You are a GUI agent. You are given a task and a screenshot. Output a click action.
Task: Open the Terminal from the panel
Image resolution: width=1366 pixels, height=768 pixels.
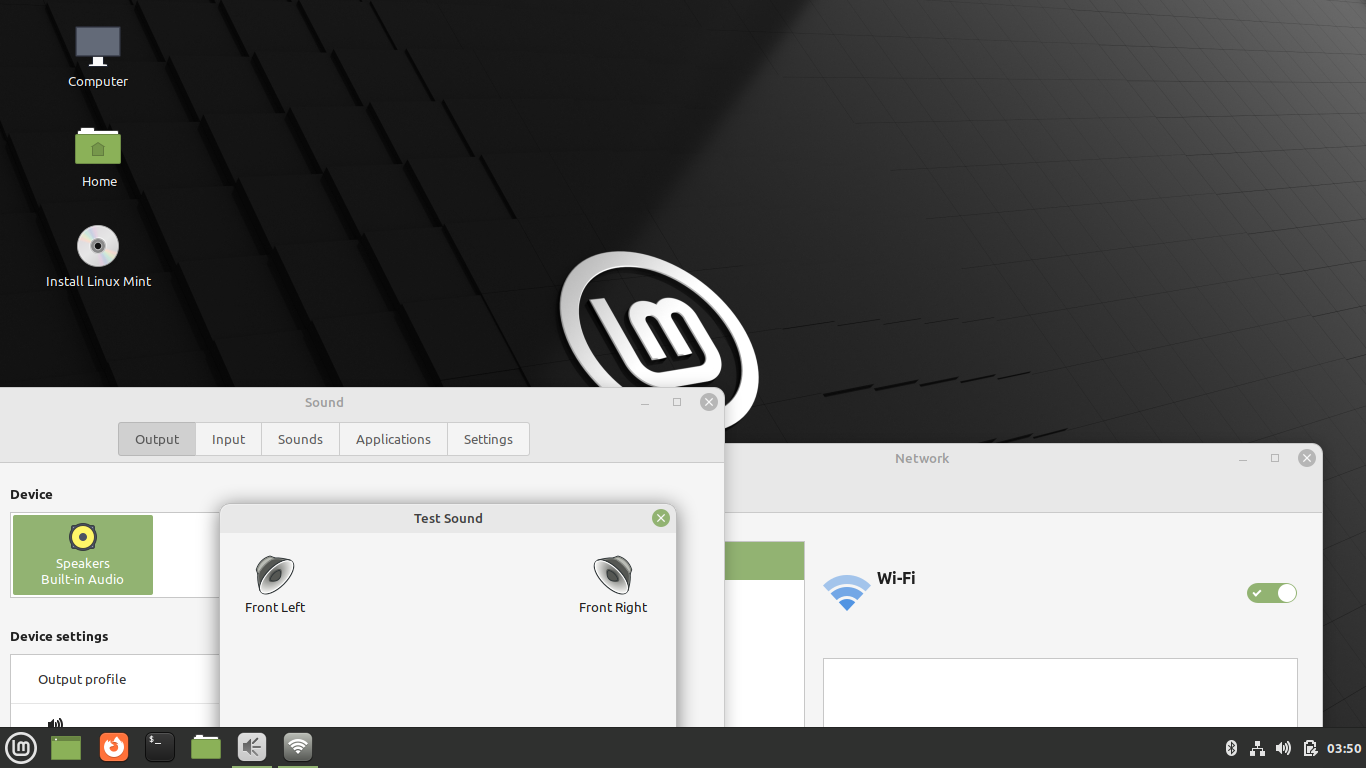(x=160, y=747)
